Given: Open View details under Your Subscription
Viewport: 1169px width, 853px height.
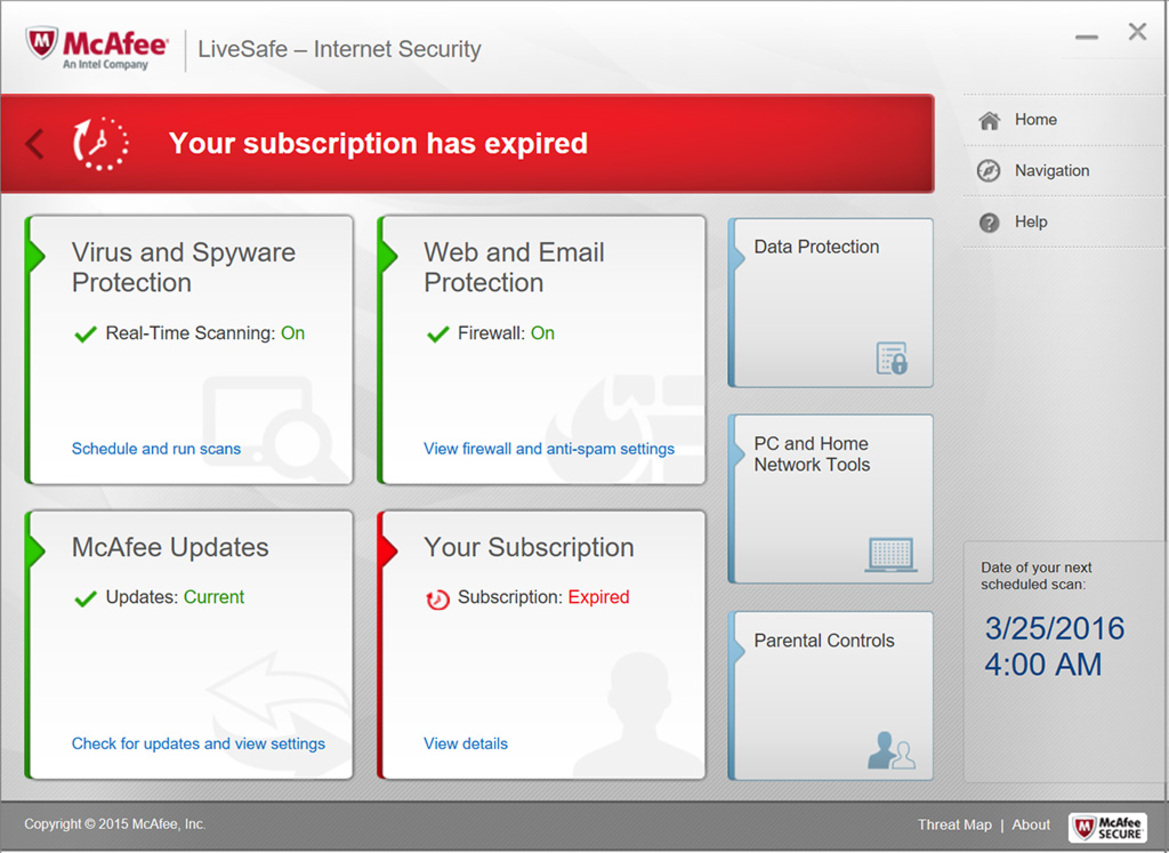Looking at the screenshot, I should pos(465,743).
